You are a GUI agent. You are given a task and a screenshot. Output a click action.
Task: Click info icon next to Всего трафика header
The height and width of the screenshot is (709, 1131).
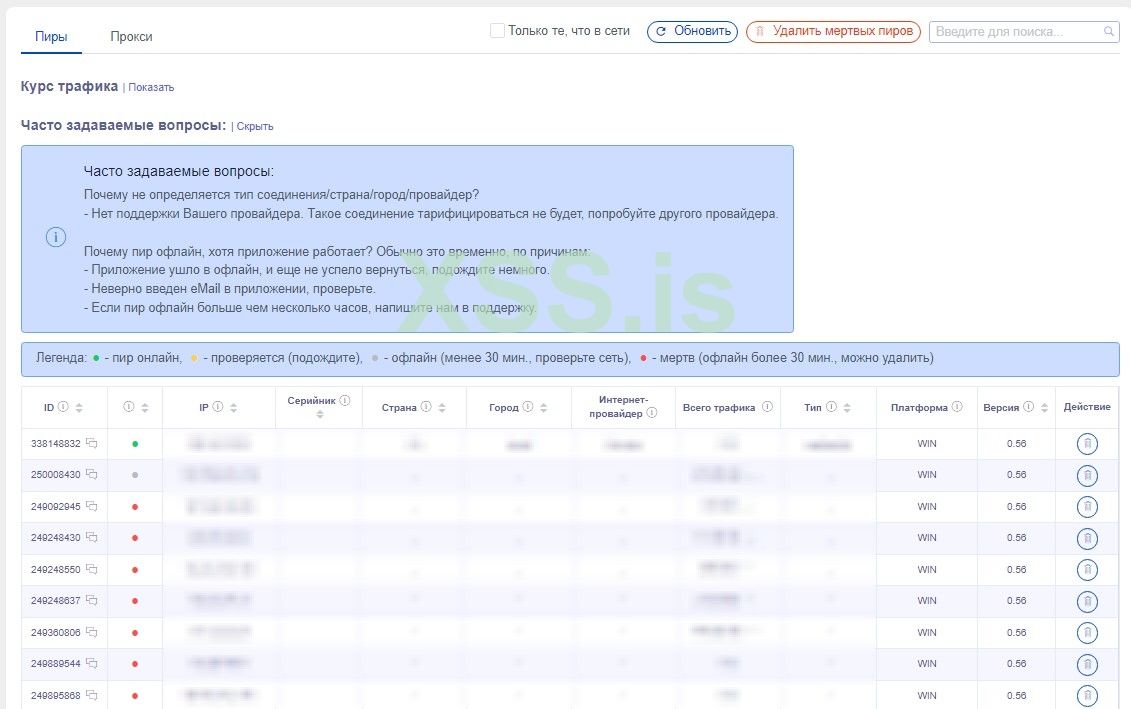coord(767,407)
